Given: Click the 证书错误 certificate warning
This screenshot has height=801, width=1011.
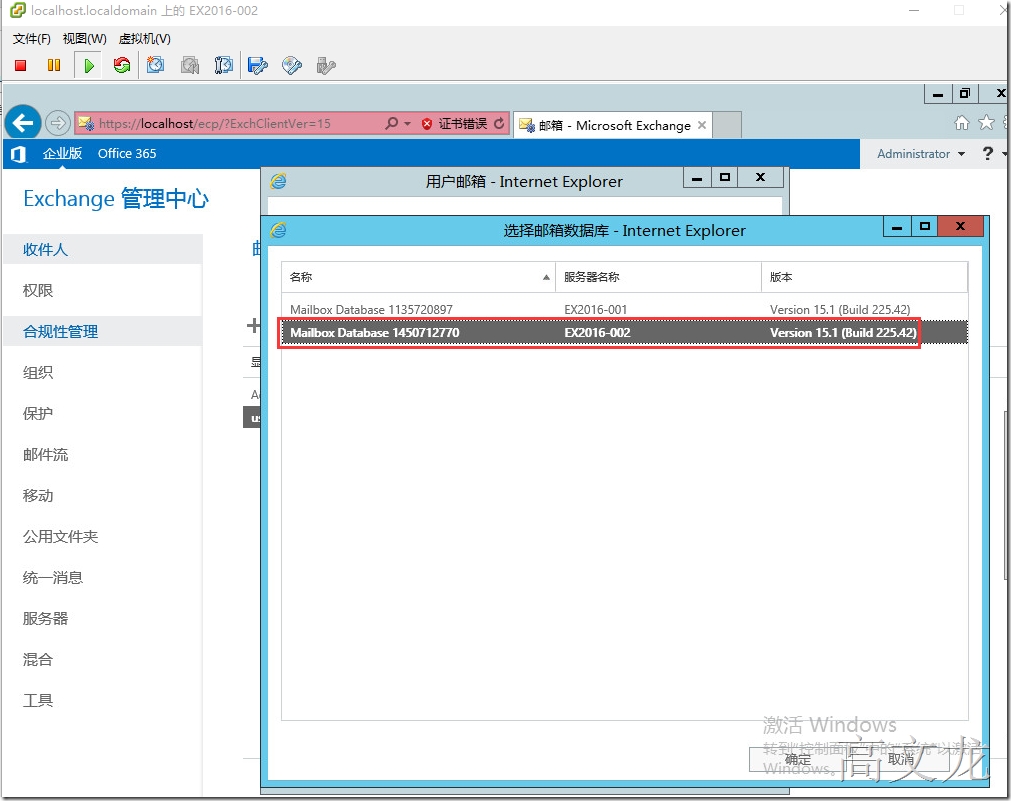Looking at the screenshot, I should [x=455, y=123].
